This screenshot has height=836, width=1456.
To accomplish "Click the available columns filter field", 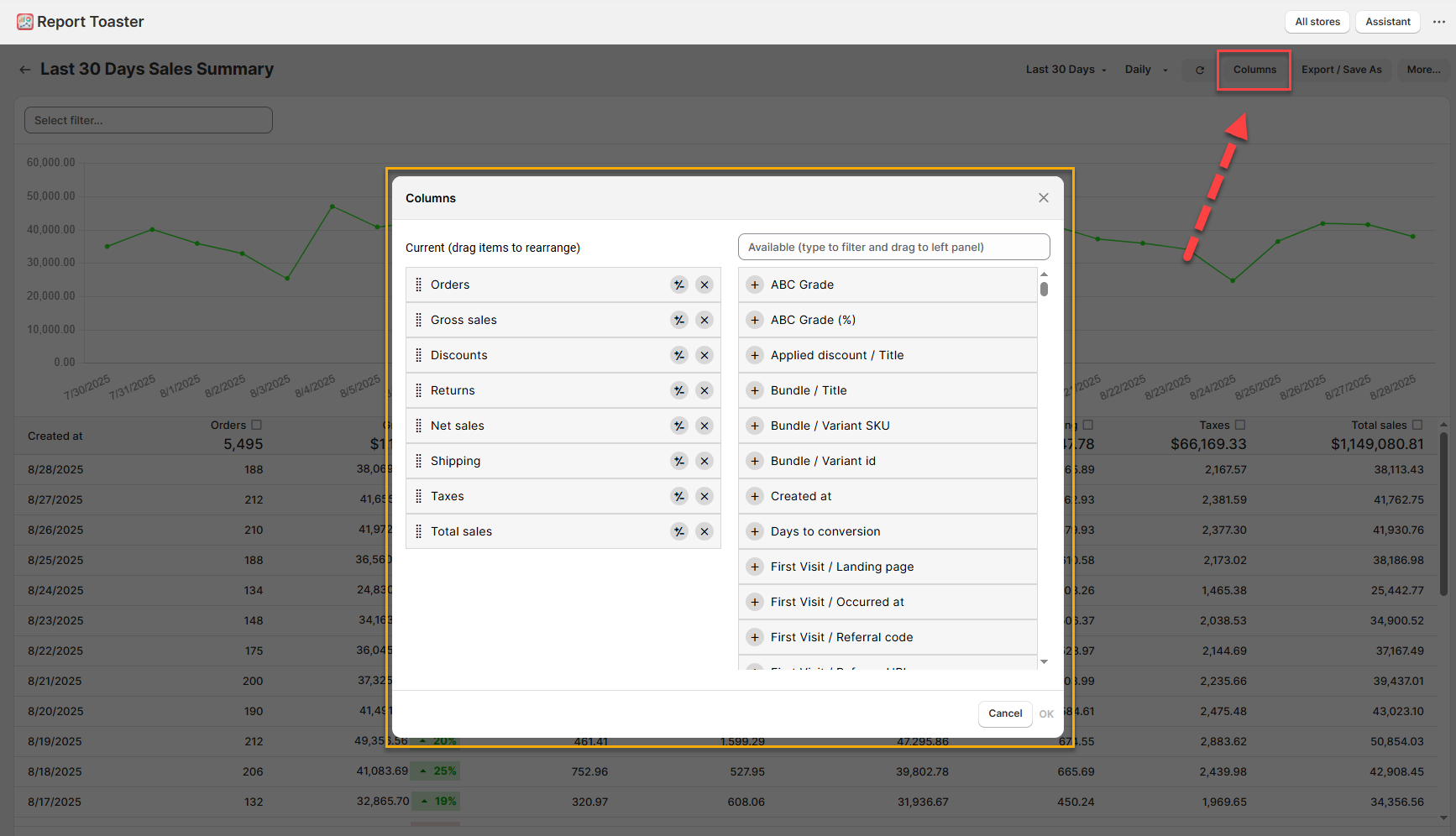I will point(893,247).
